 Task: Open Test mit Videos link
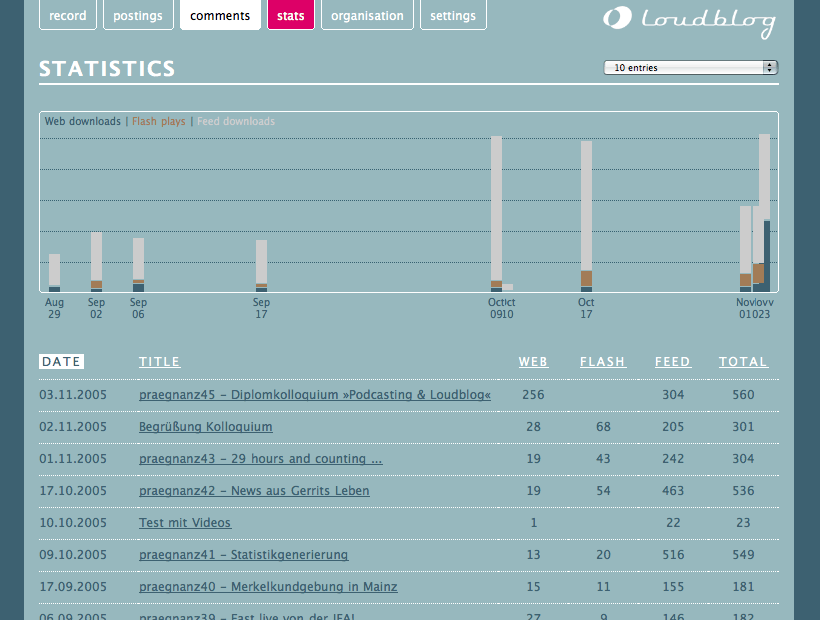pos(185,523)
